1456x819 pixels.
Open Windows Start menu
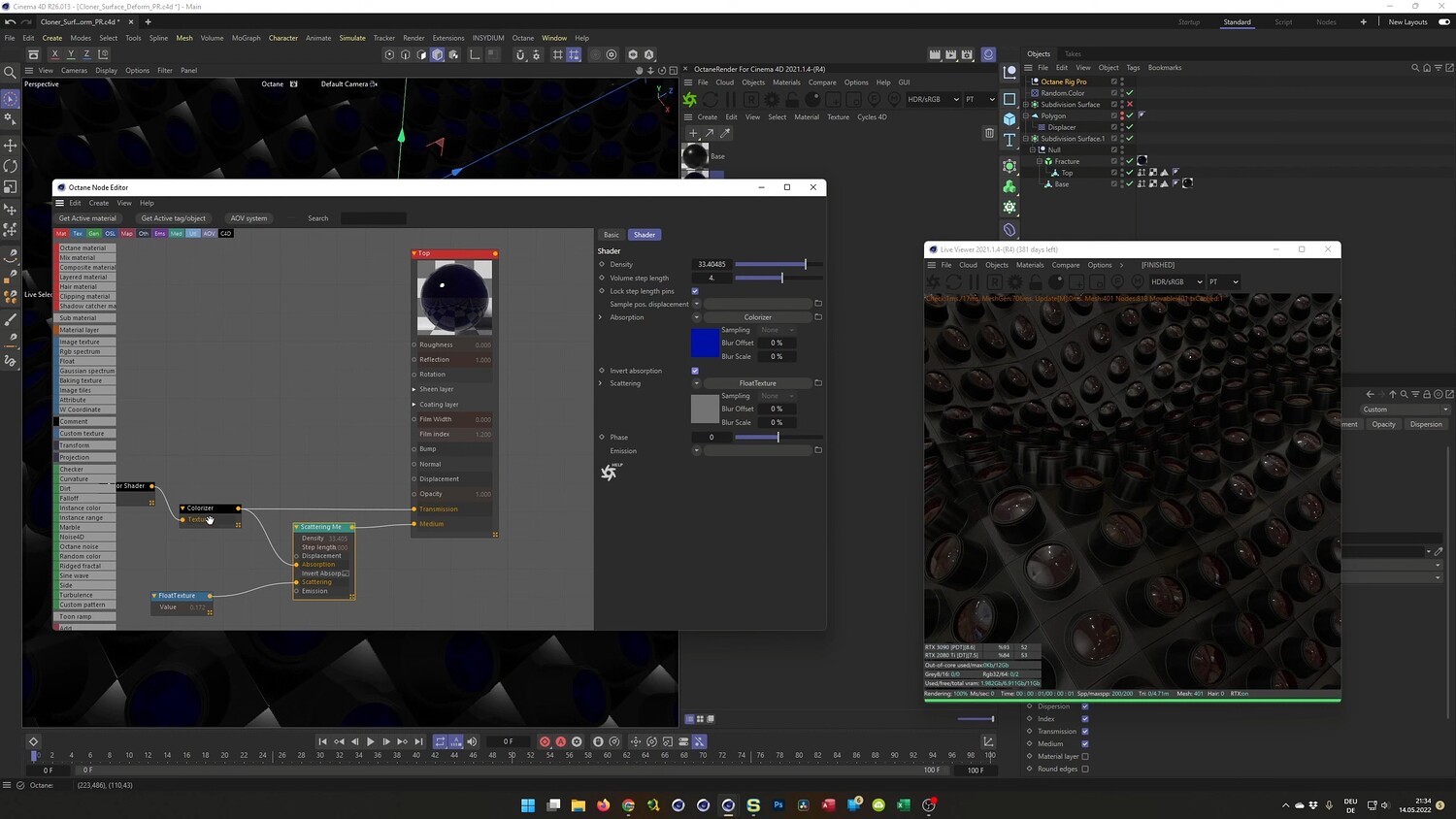click(528, 804)
